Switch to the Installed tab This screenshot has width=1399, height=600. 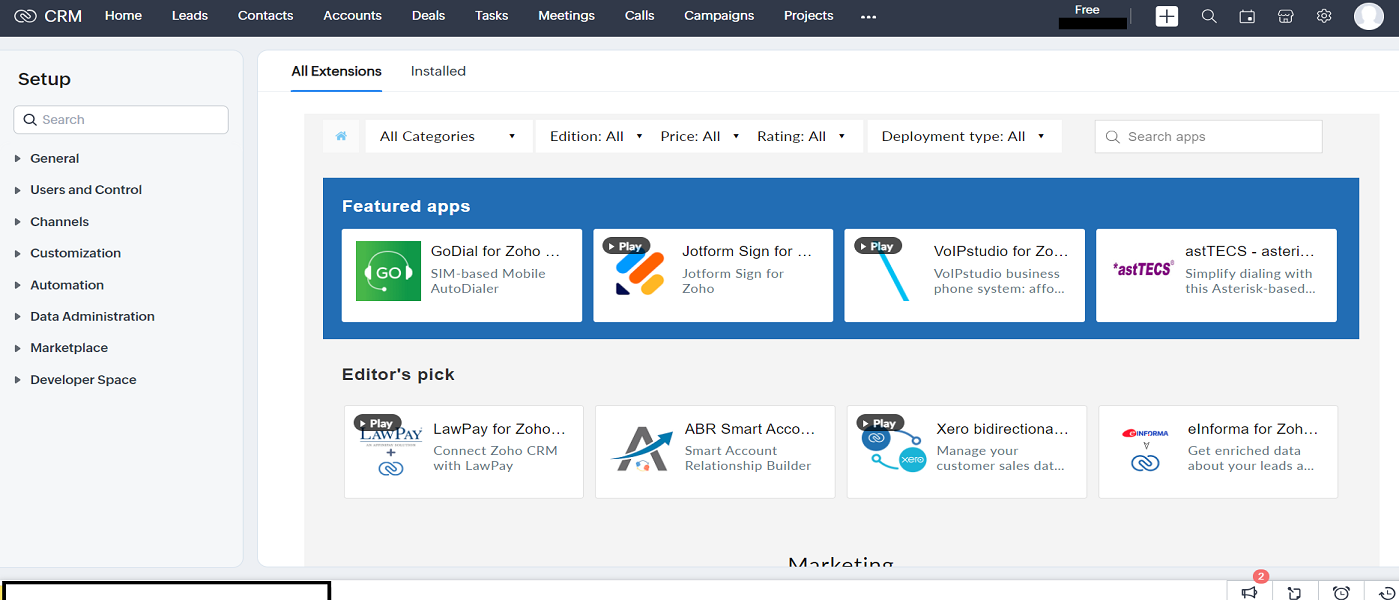438,71
